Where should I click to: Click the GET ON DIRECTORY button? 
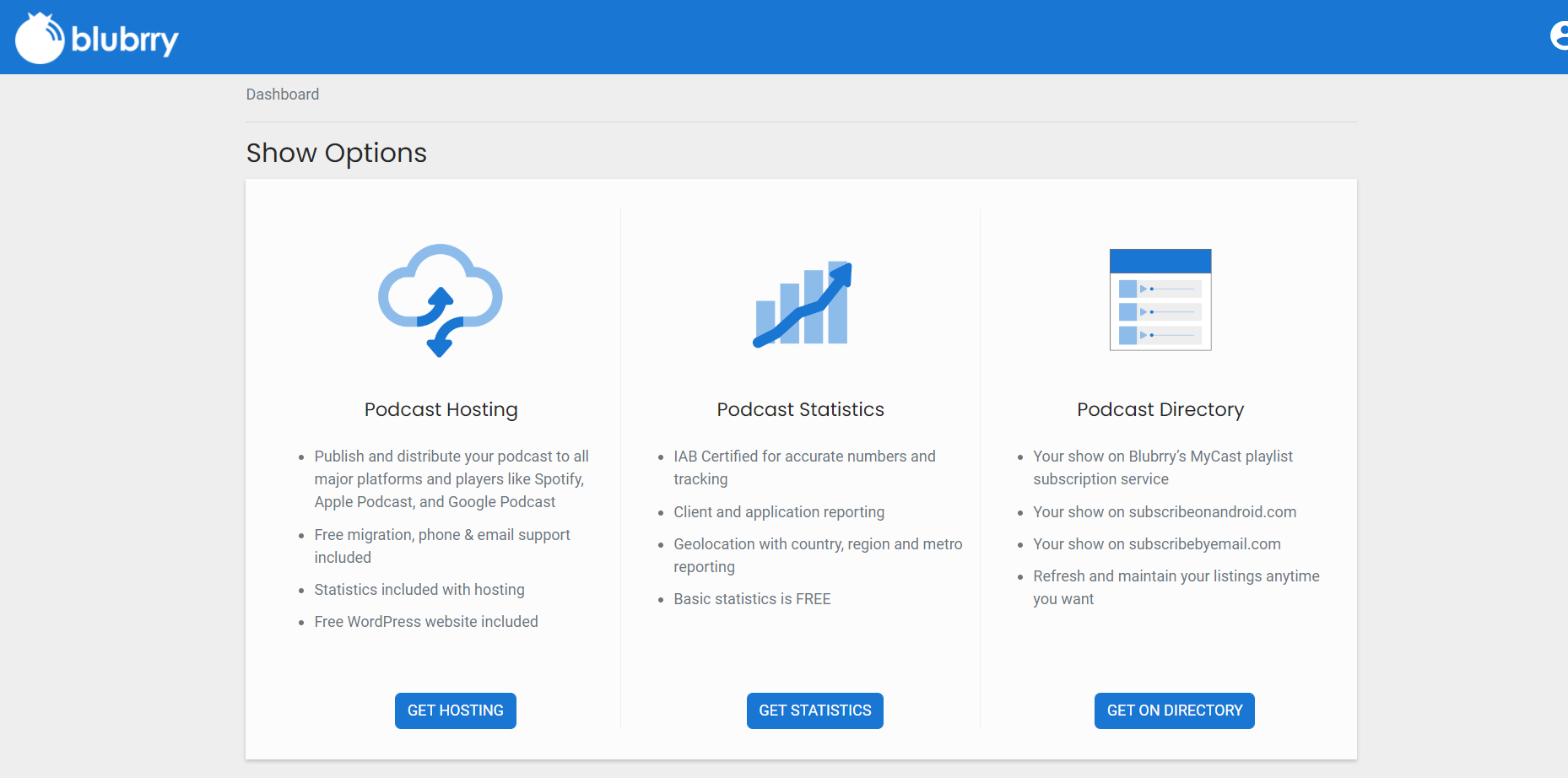point(1175,710)
